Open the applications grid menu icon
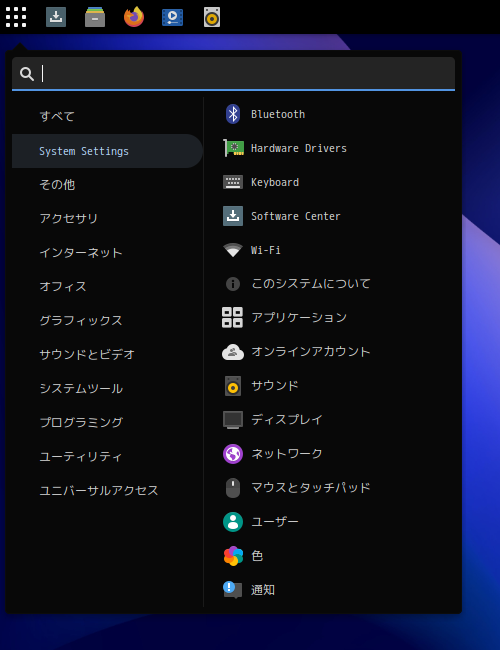The image size is (500, 650). coord(16,17)
